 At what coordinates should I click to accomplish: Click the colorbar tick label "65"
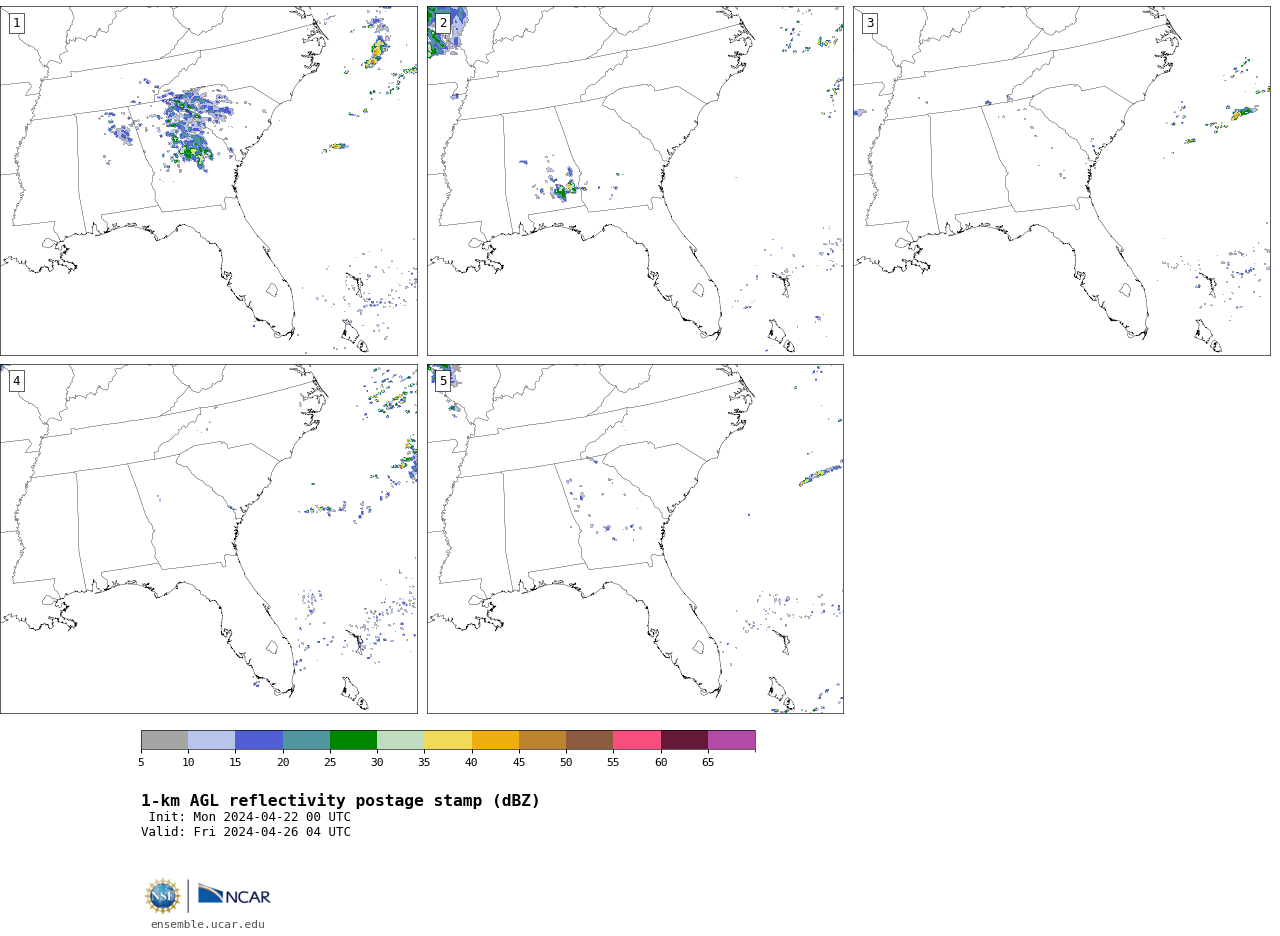click(x=708, y=763)
